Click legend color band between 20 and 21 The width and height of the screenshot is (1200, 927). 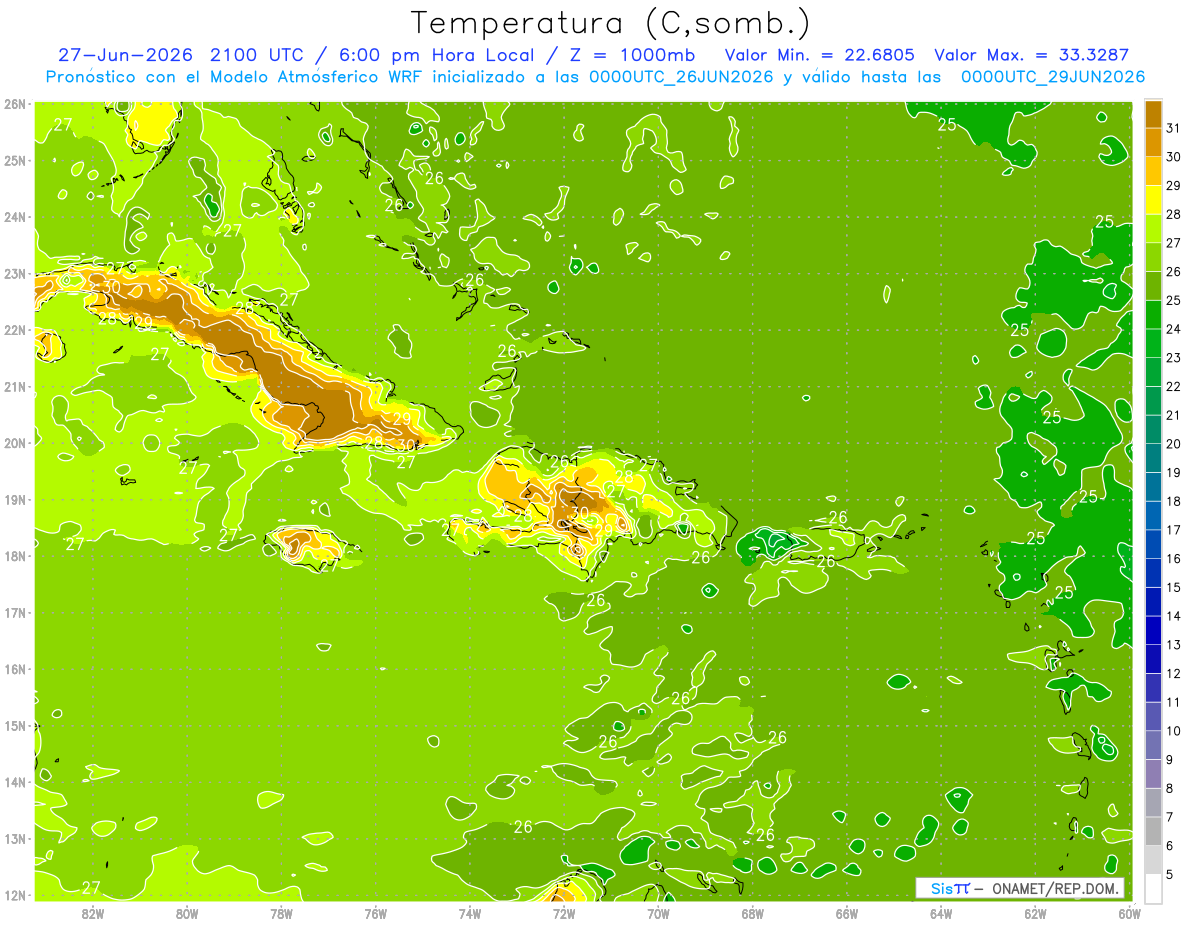point(1153,429)
